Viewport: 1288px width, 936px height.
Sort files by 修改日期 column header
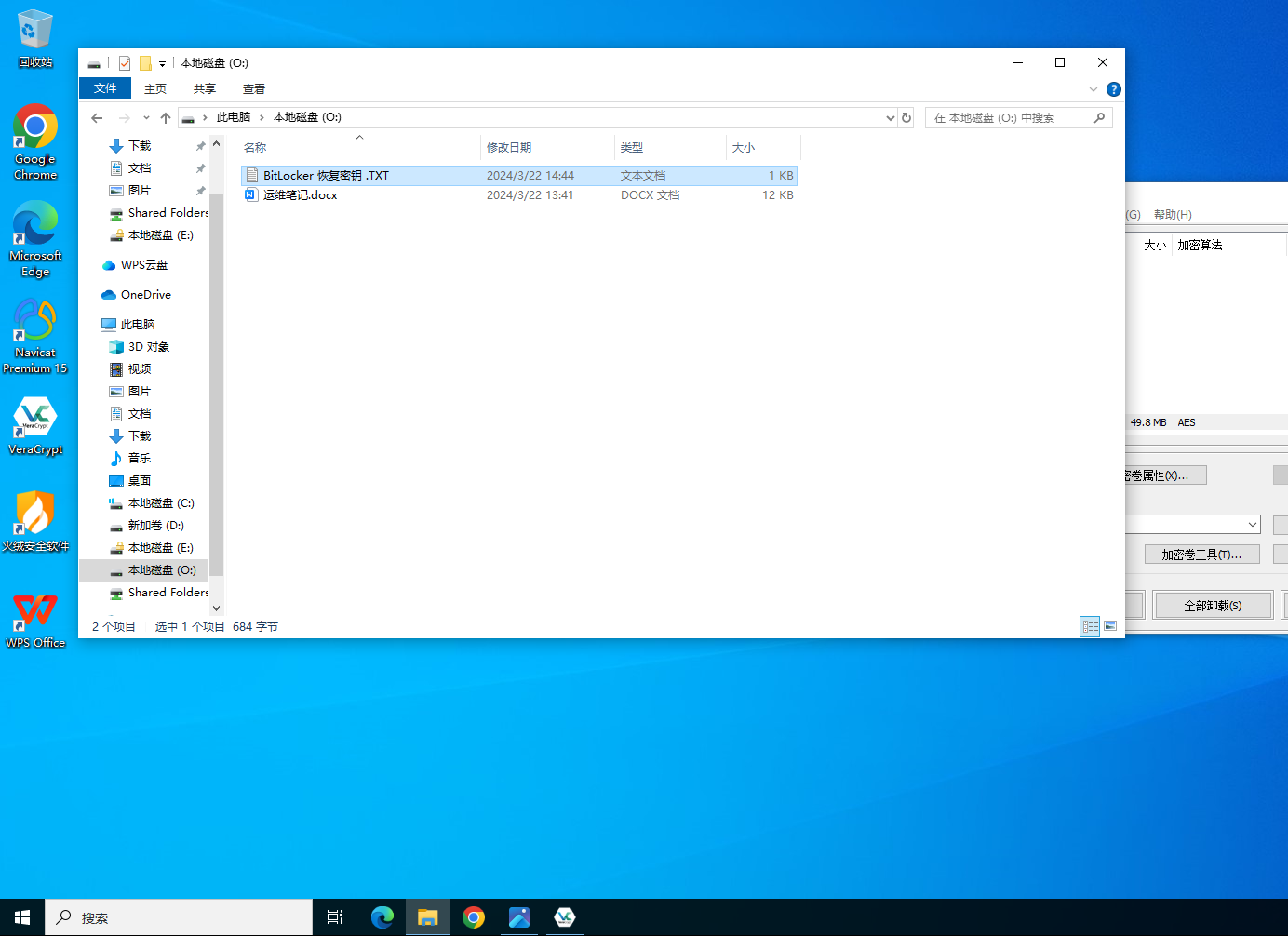547,147
